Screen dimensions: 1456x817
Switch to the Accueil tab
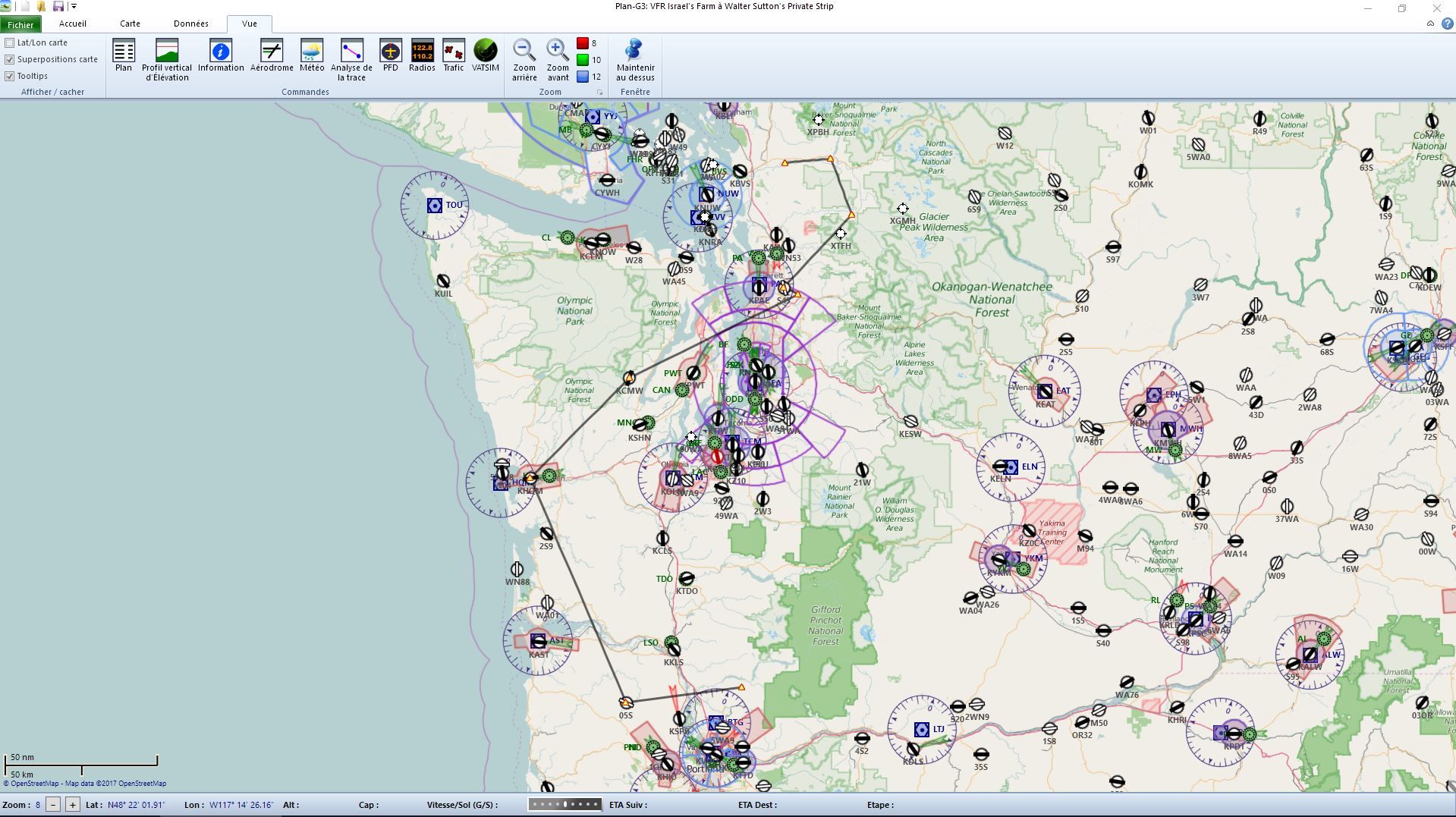click(x=73, y=24)
